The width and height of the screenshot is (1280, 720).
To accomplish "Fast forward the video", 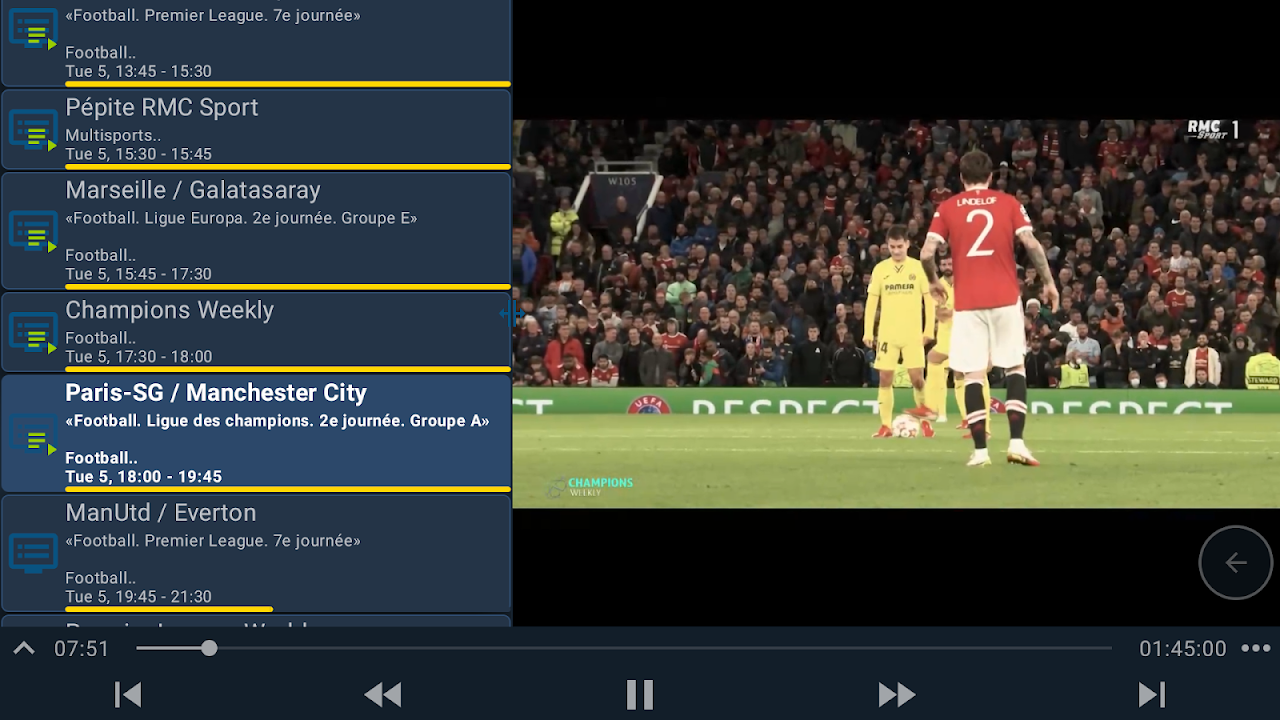I will pos(897,694).
